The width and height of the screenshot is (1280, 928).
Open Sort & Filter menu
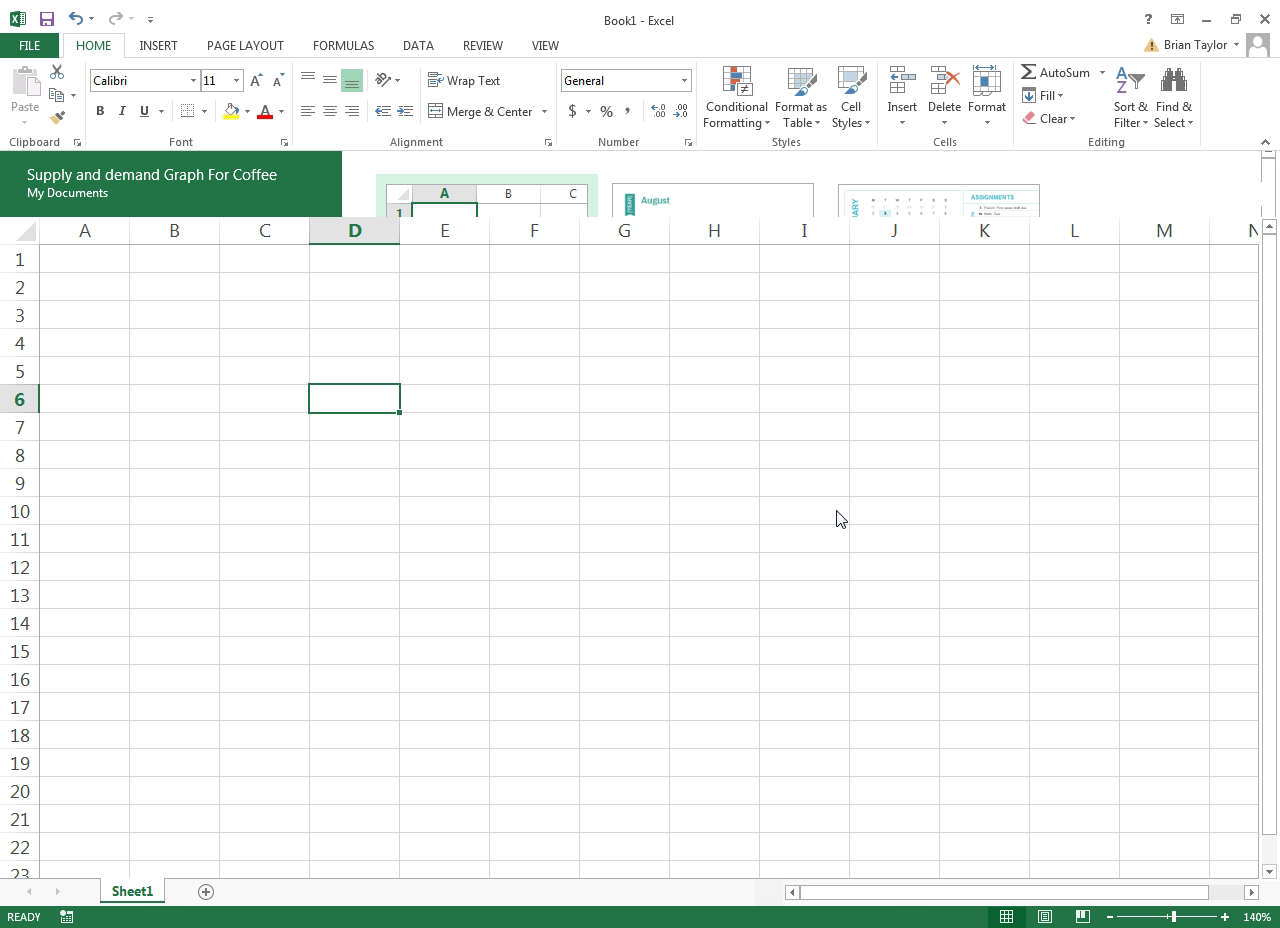(1131, 97)
